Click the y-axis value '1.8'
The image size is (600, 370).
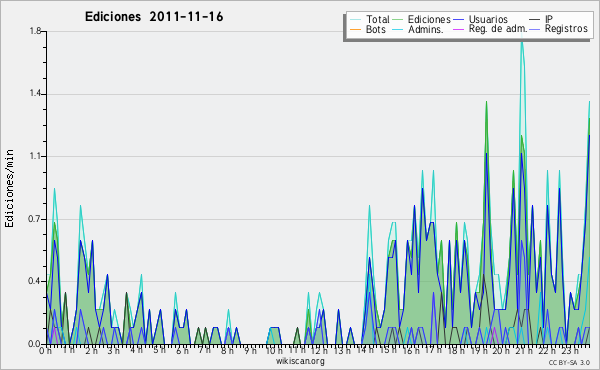35,31
